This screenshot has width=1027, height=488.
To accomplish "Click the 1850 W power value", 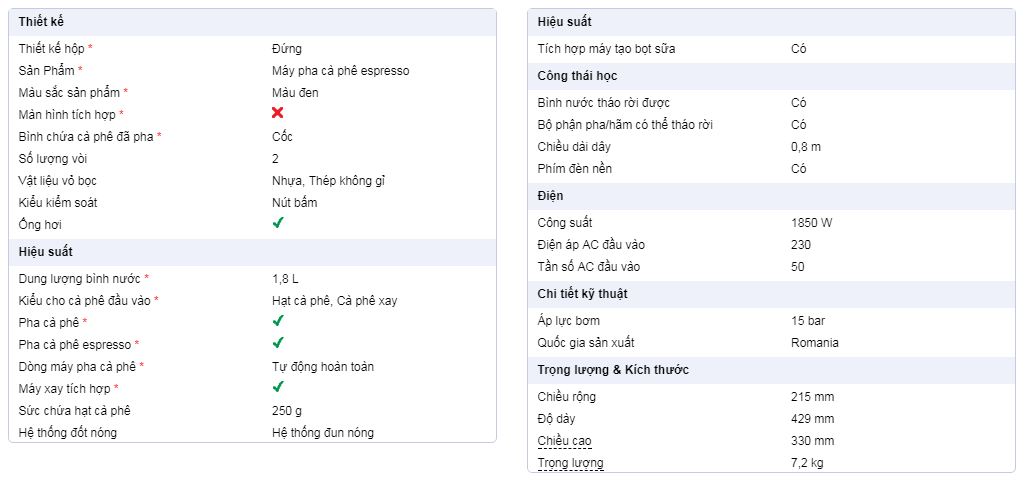I will [812, 223].
